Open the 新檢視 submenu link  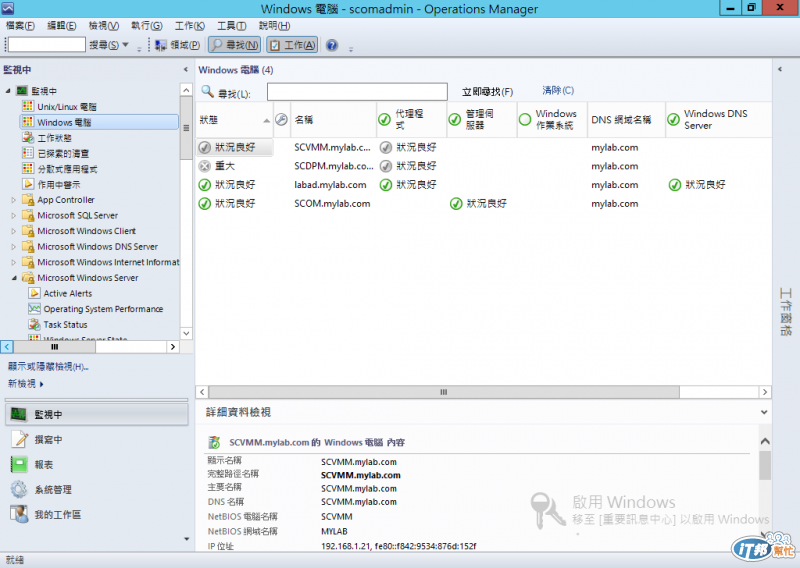point(26,383)
